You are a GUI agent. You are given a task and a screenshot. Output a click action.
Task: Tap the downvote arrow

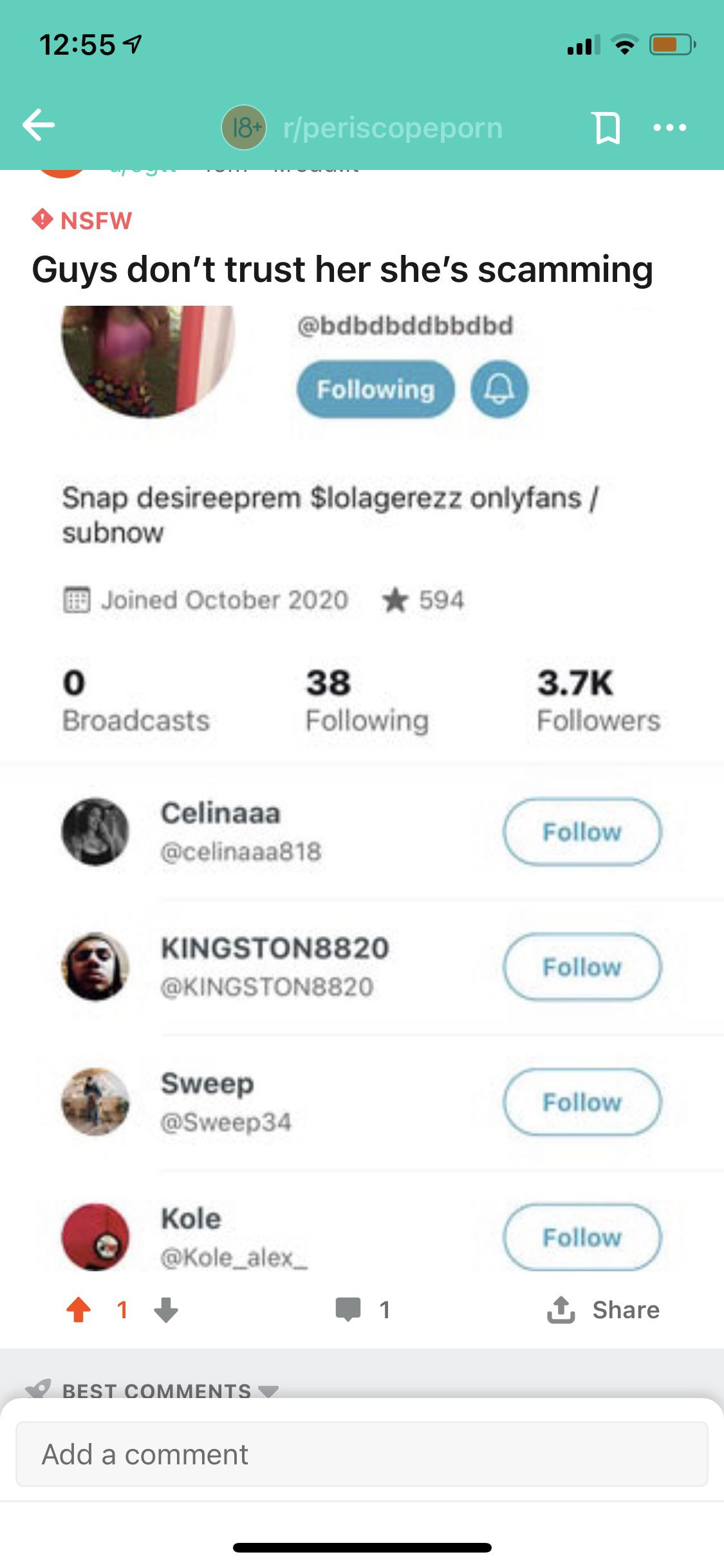[x=166, y=1312]
